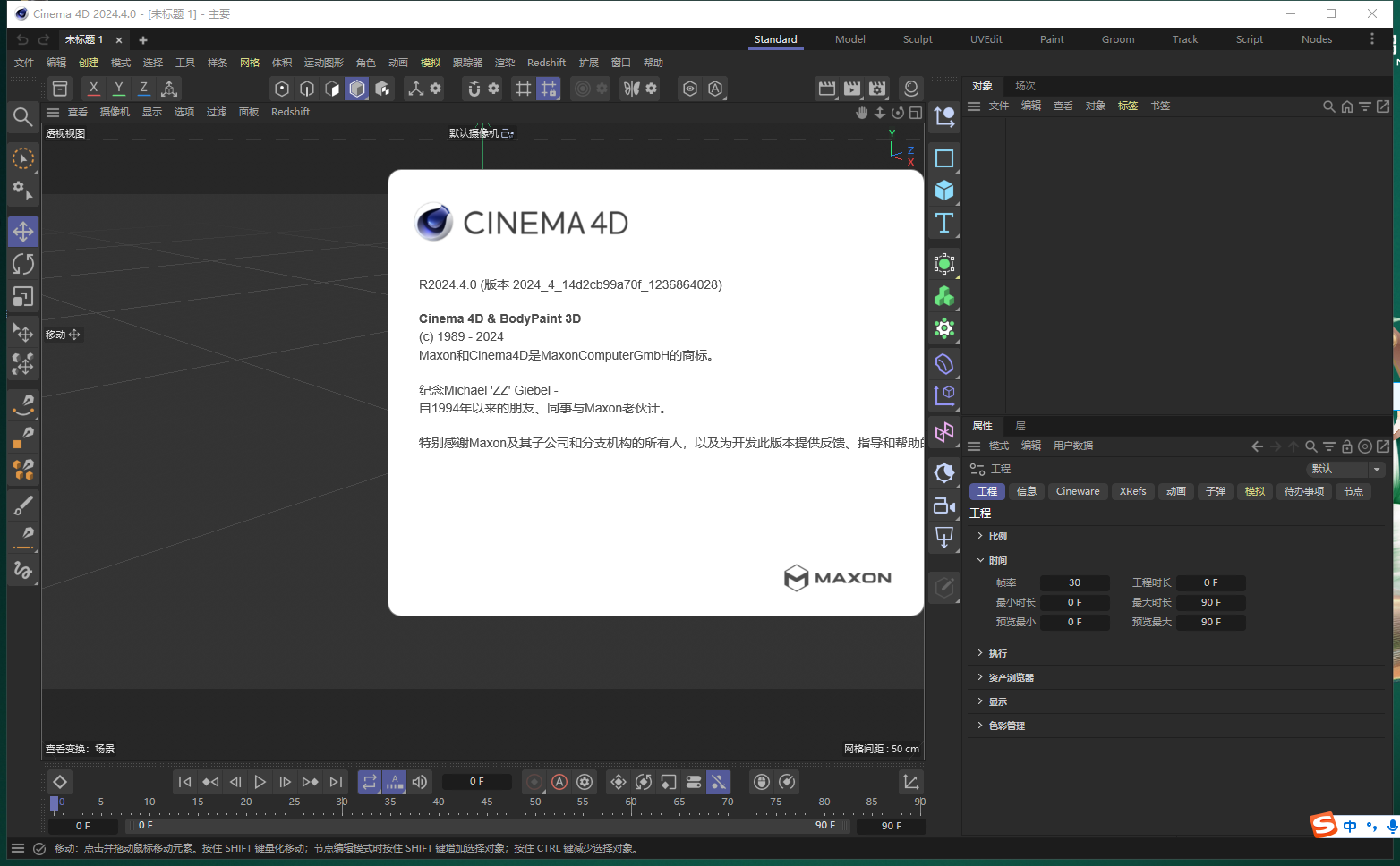Click the current frame input field showing 0 F
The image size is (1400, 866).
(x=477, y=781)
